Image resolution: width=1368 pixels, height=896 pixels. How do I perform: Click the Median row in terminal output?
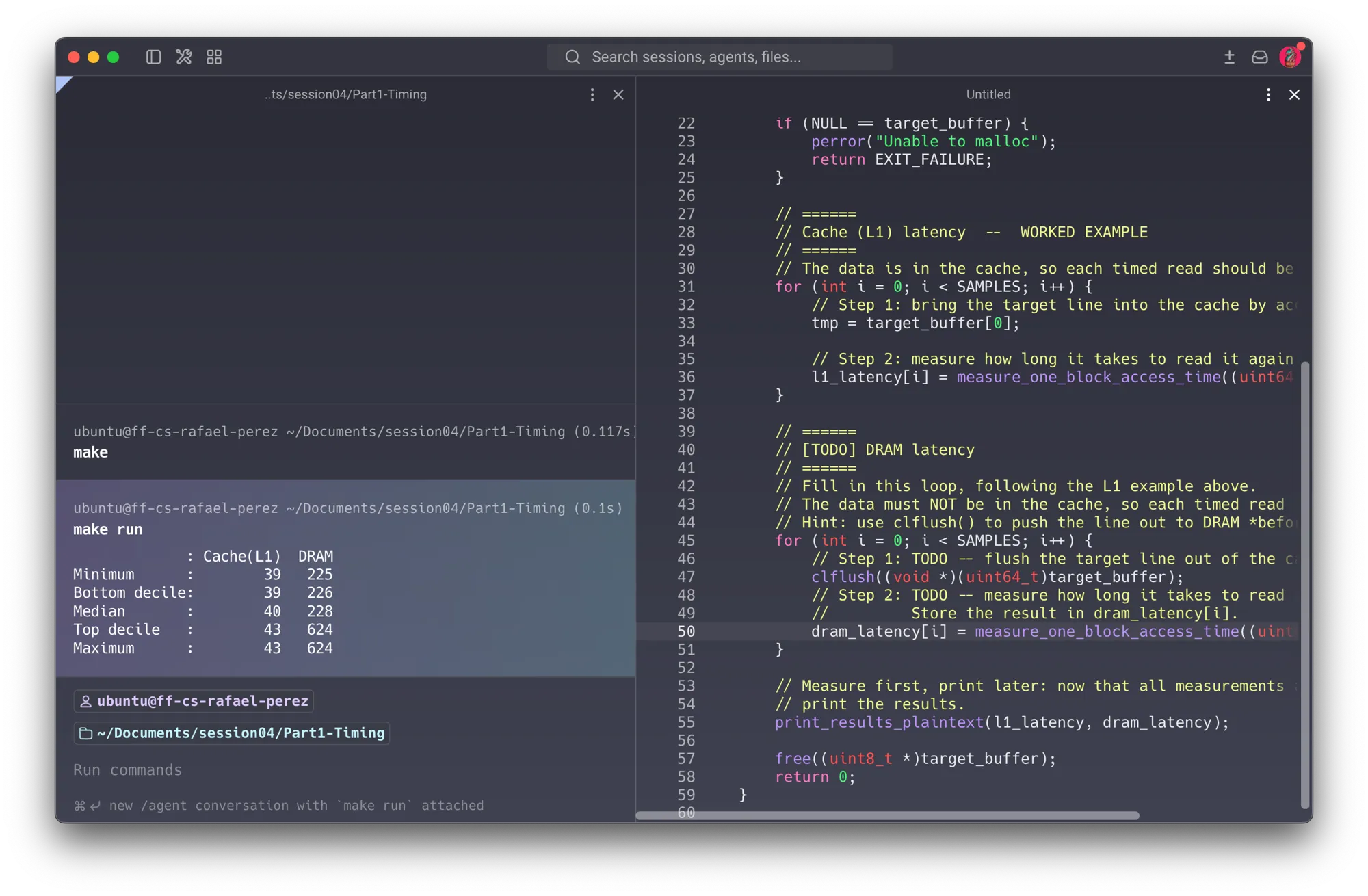[x=203, y=611]
